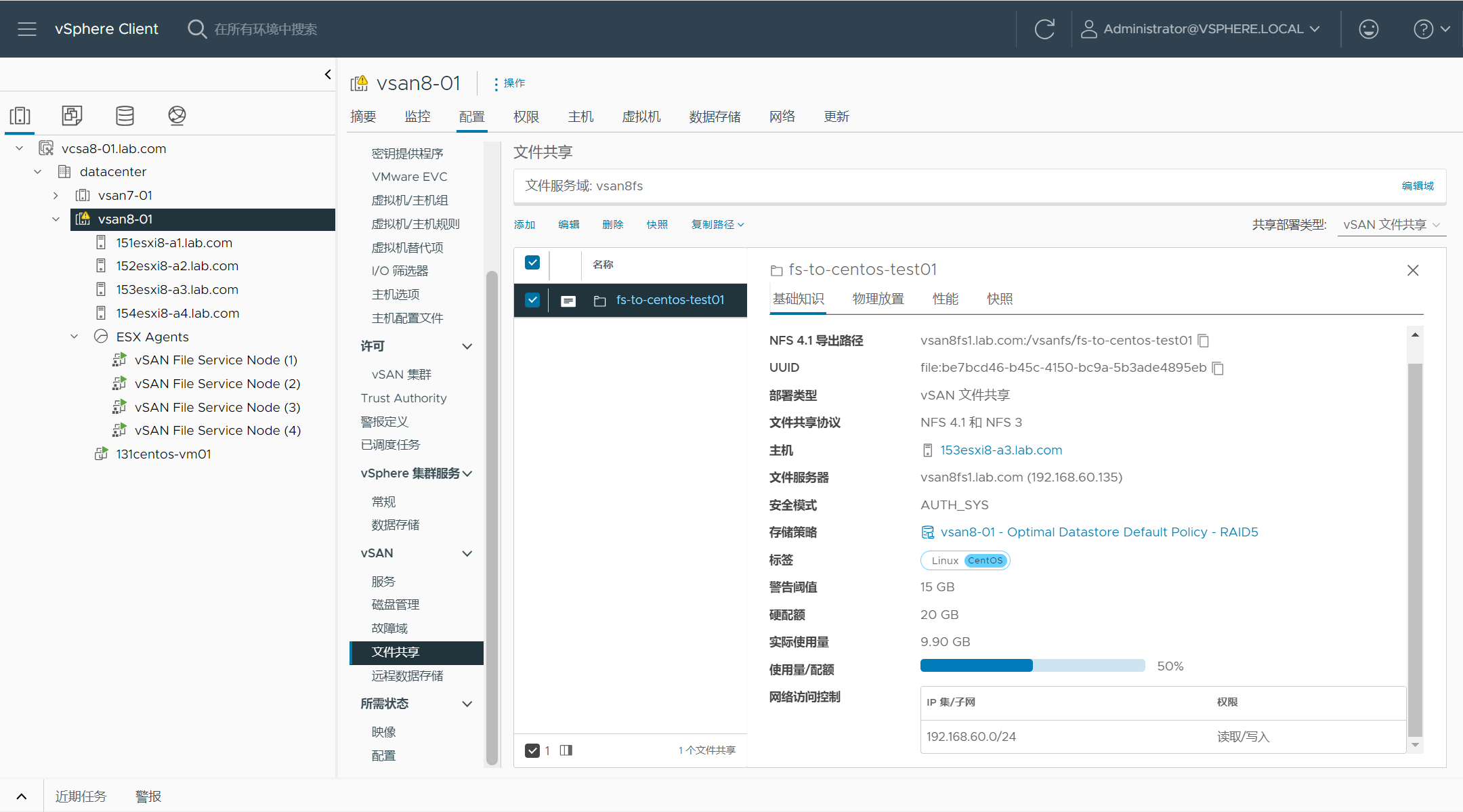Viewport: 1463px width, 812px height.
Task: Refresh the vSphere Client view
Action: point(1044,29)
